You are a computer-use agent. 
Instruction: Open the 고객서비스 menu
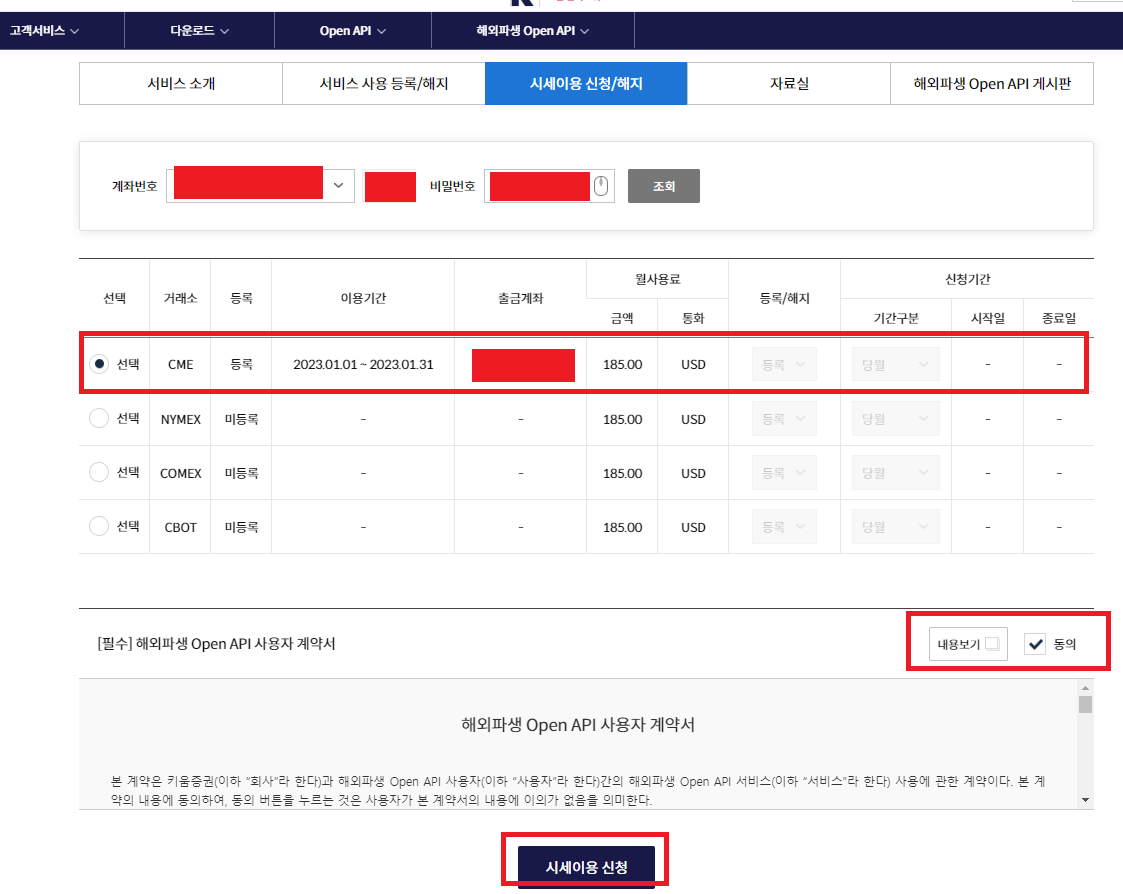point(44,31)
